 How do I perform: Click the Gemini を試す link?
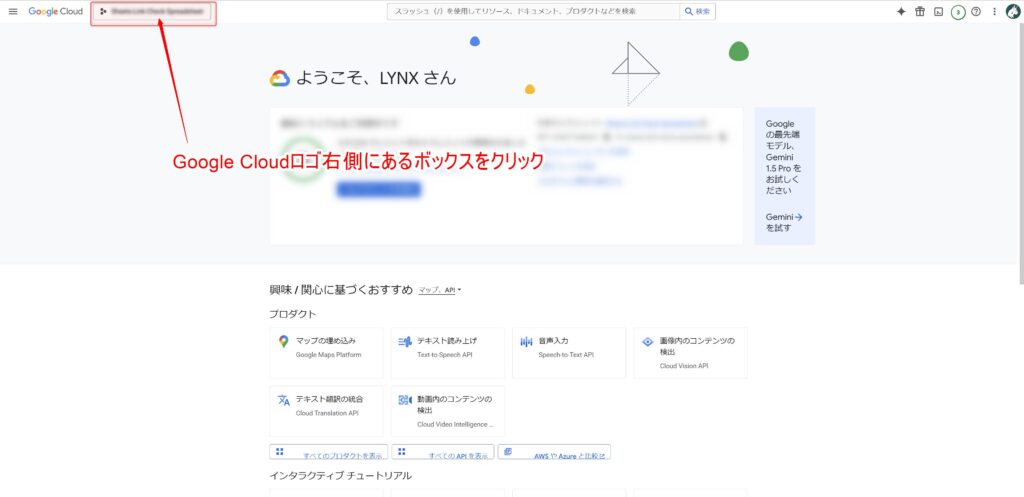point(784,222)
